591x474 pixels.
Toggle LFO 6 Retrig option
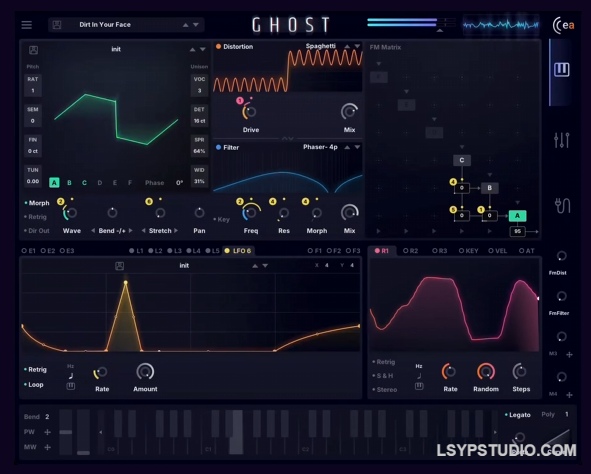pyautogui.click(x=35, y=370)
